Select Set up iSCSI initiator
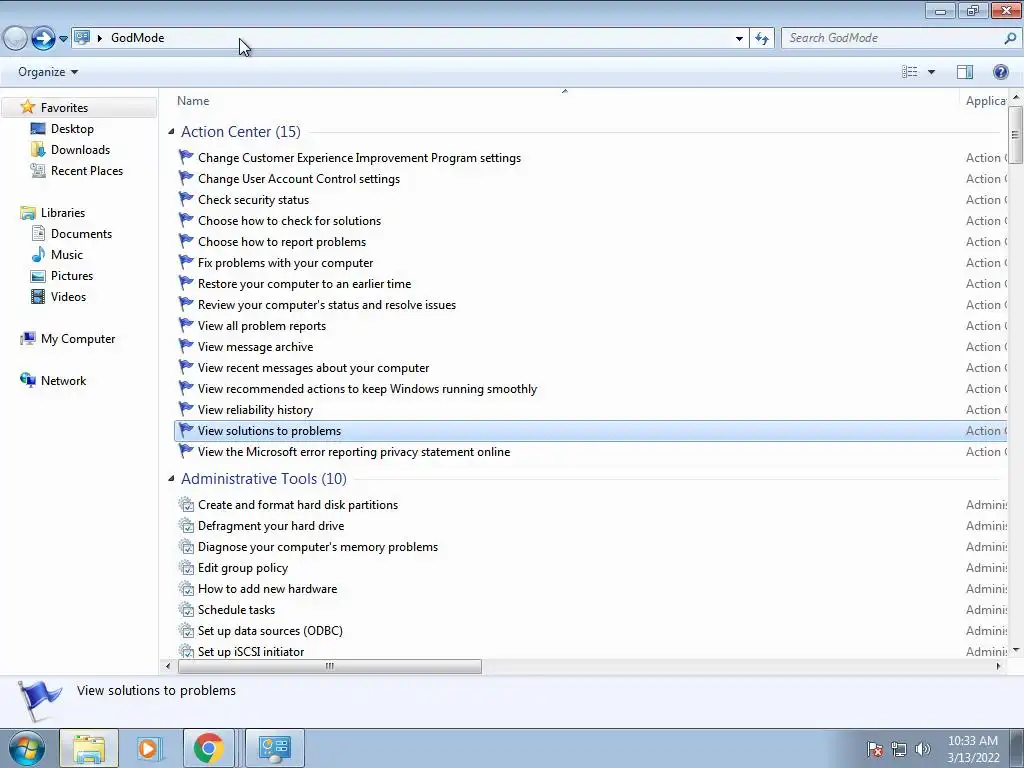The image size is (1024, 768). click(251, 652)
